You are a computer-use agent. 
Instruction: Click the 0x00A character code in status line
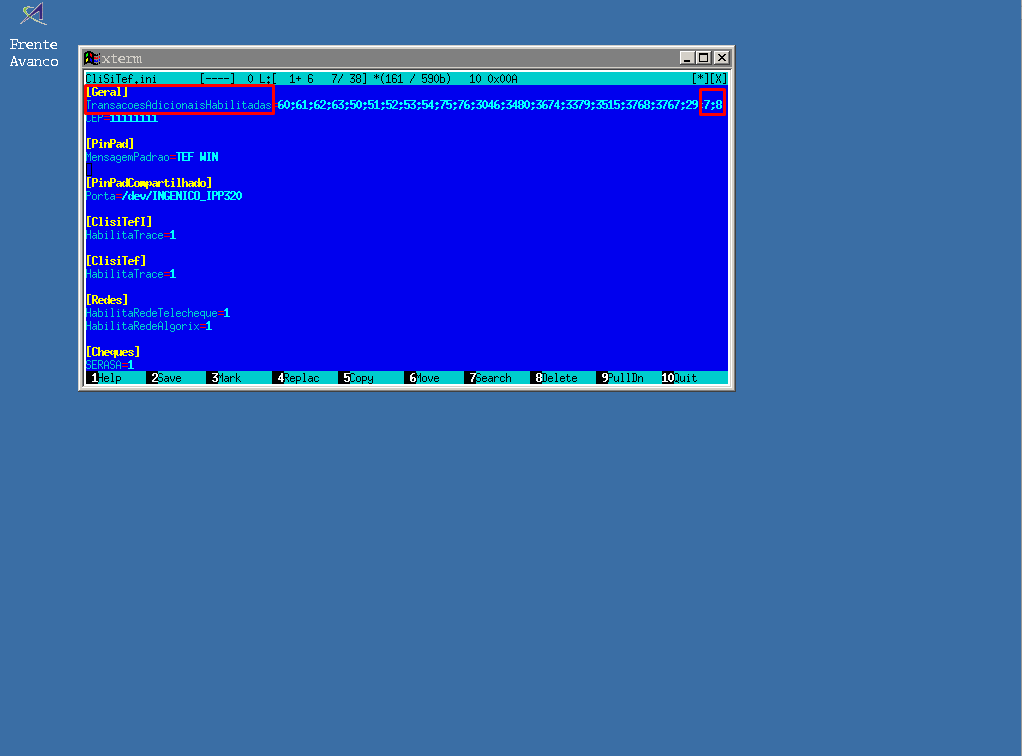[x=503, y=79]
